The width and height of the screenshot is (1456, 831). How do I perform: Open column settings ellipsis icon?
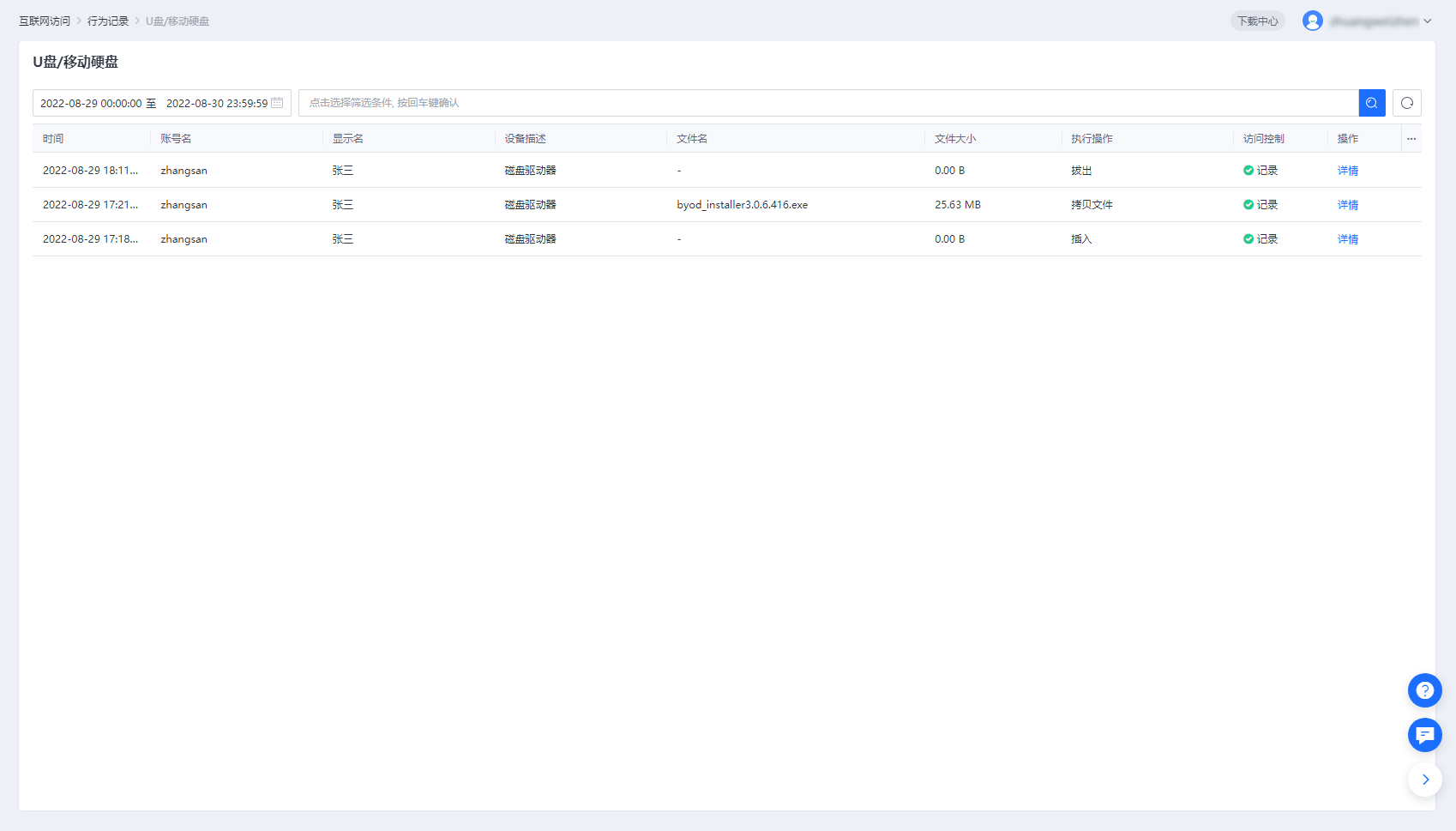tap(1411, 139)
